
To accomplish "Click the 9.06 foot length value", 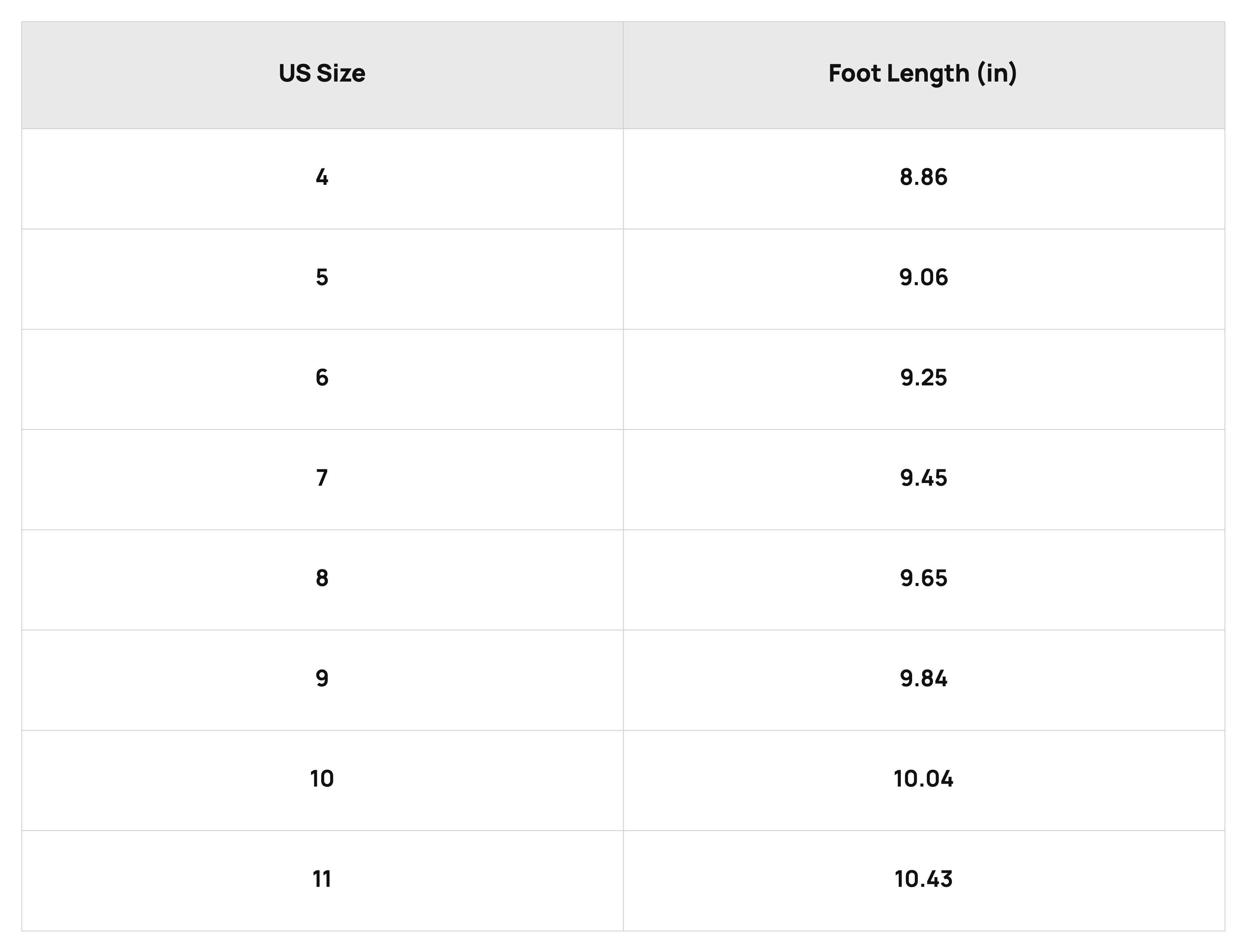I will (923, 278).
